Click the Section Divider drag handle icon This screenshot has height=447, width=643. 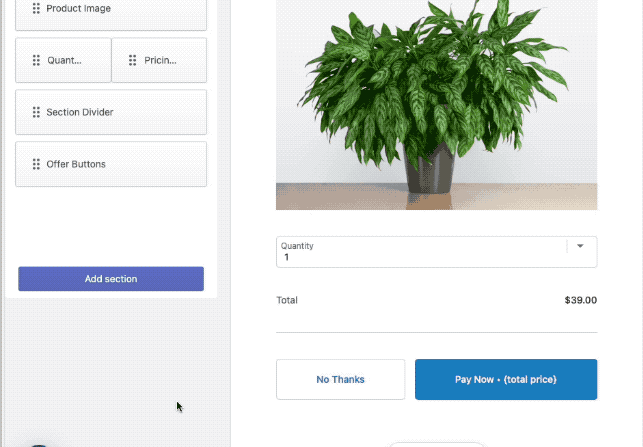coord(36,112)
